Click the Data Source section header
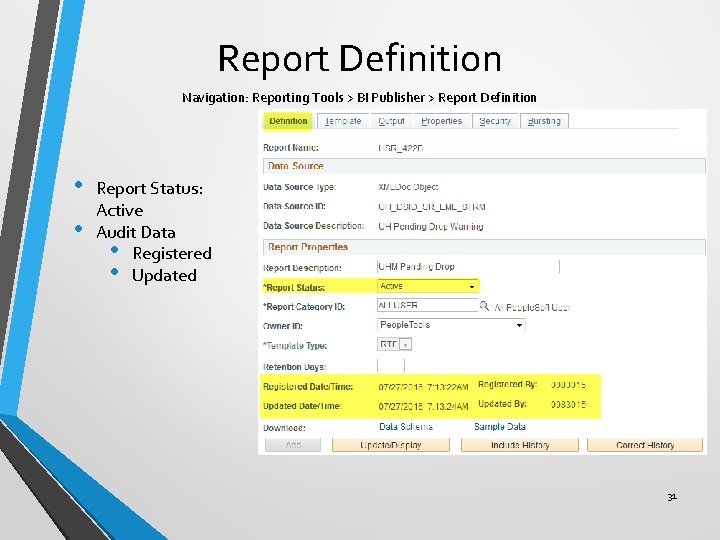The width and height of the screenshot is (720, 540). 484,166
